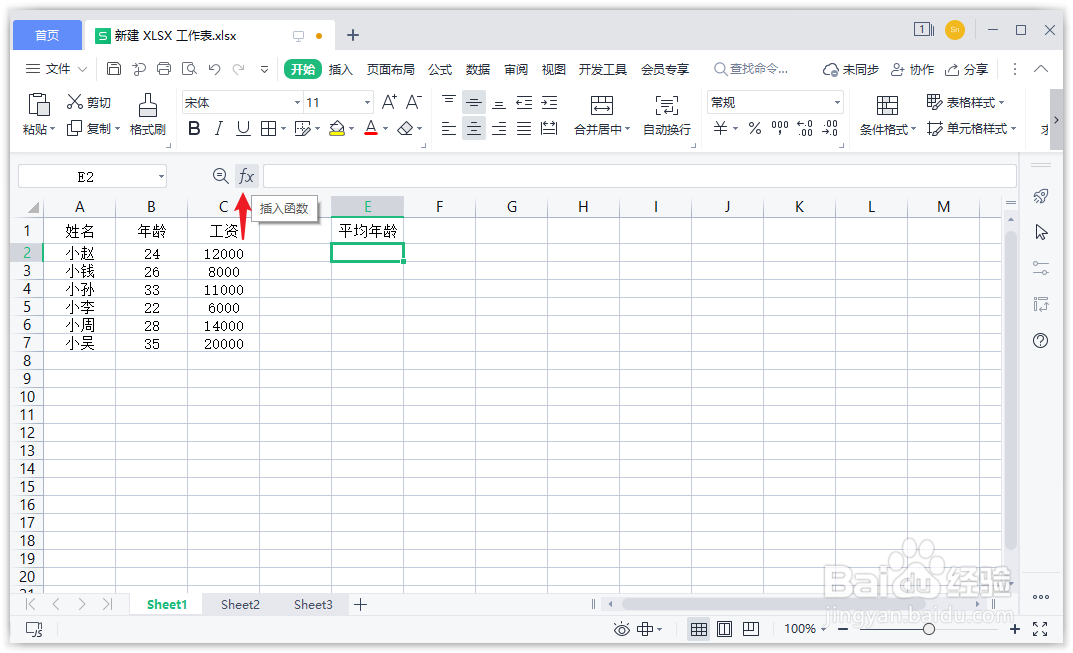Toggle bold formatting
This screenshot has width=1073, height=653.
coord(194,128)
